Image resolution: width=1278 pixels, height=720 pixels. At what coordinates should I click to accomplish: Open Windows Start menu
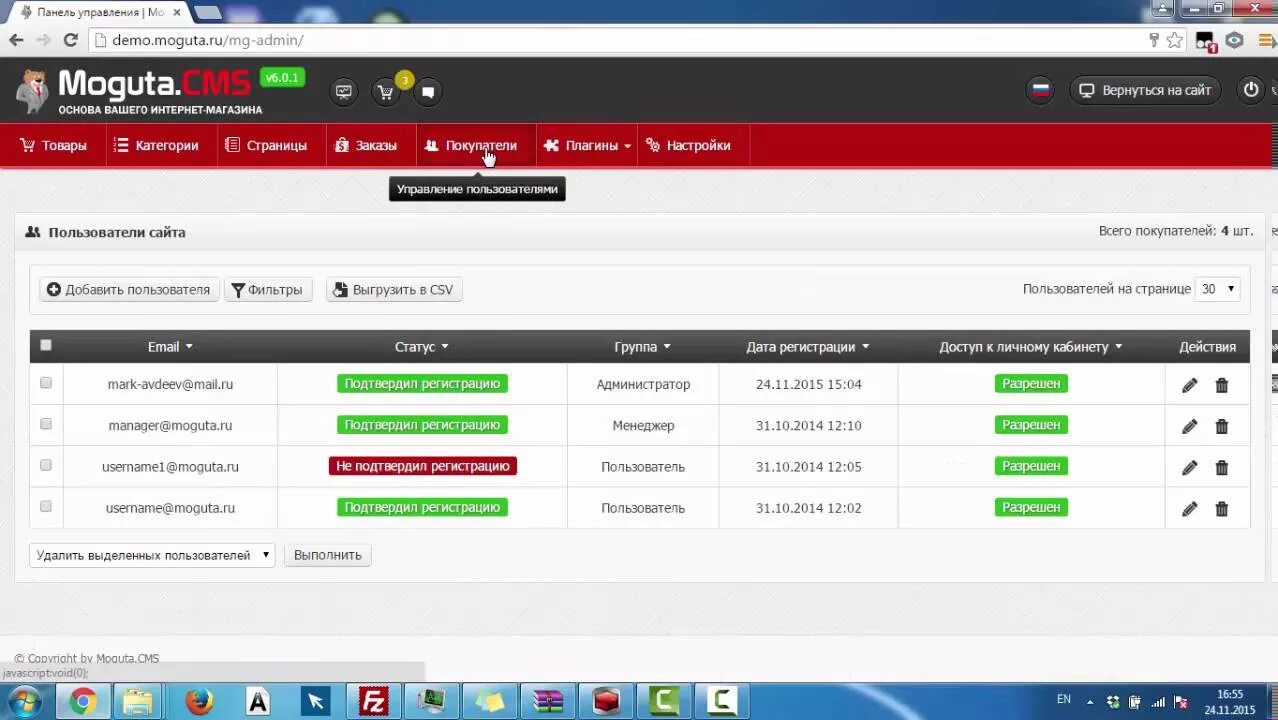(23, 701)
